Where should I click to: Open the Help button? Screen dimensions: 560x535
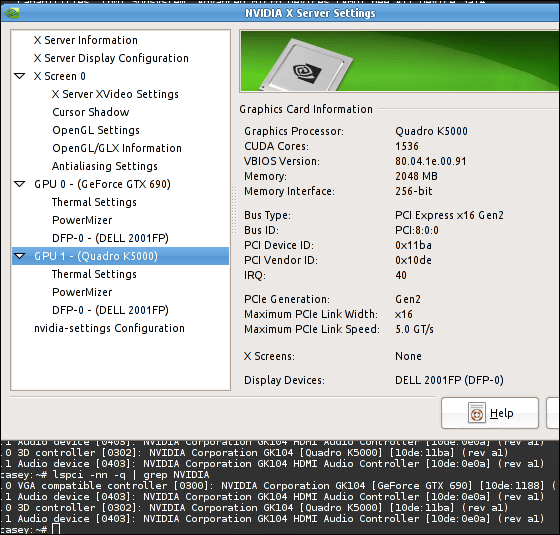[x=490, y=413]
